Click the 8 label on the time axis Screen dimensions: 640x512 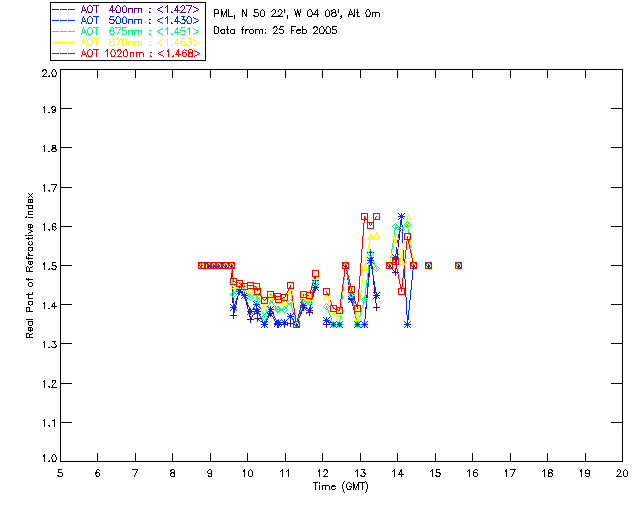pyautogui.click(x=173, y=473)
